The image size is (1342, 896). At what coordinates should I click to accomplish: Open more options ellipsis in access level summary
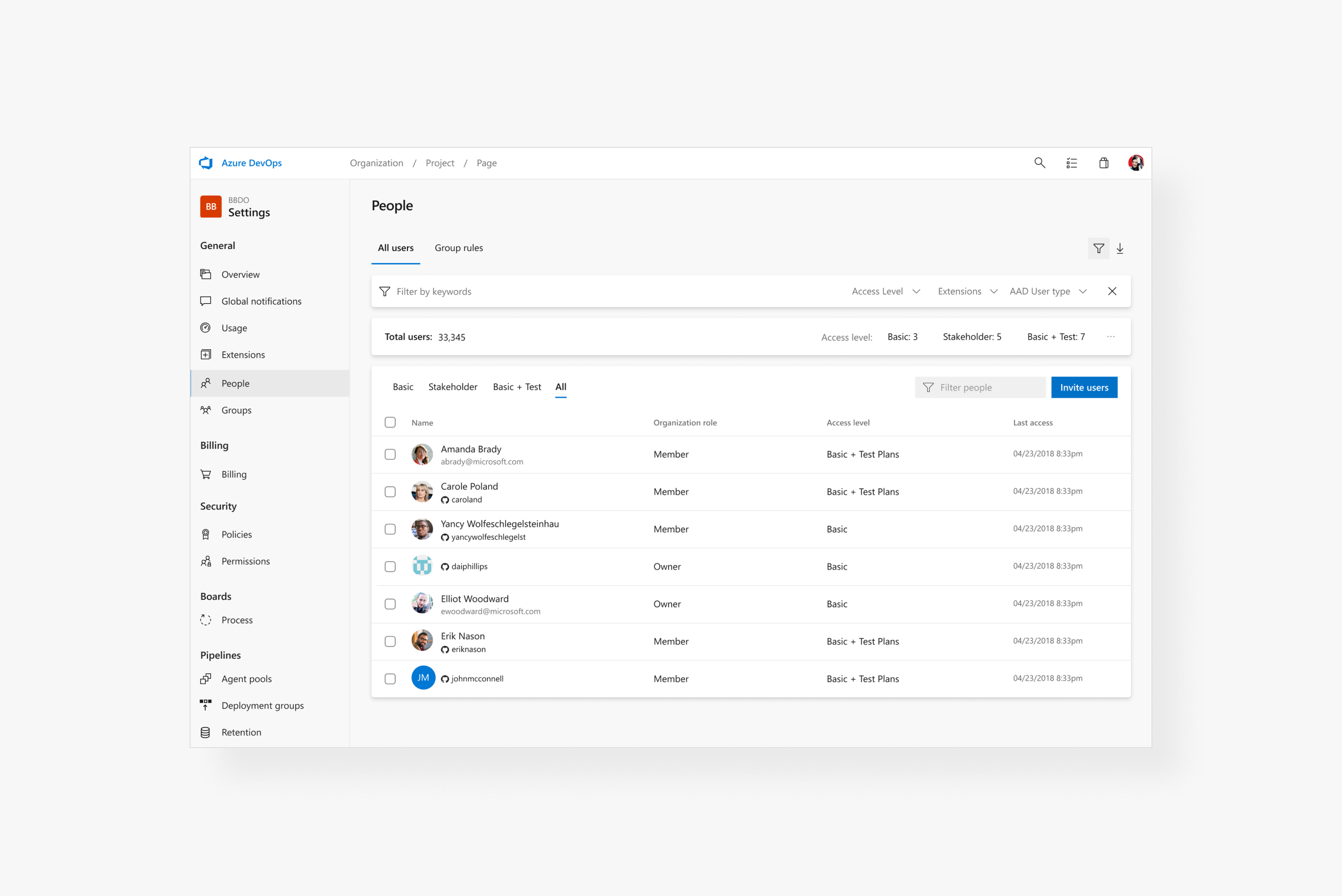[x=1111, y=336]
